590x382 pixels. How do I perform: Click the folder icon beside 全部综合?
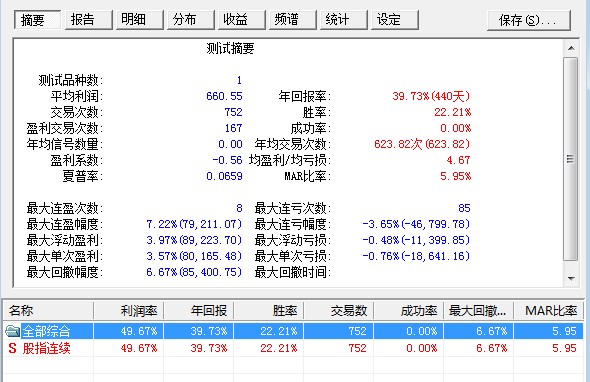point(12,331)
